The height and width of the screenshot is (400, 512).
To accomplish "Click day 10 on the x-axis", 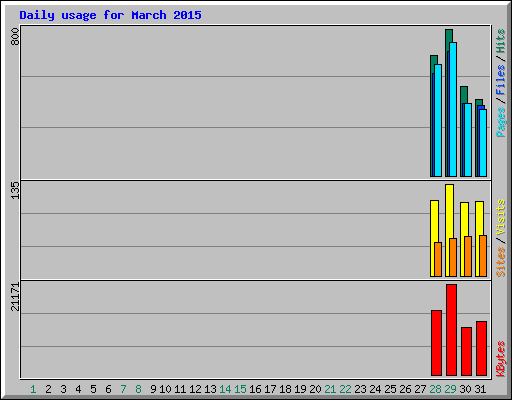I will 165,389.
